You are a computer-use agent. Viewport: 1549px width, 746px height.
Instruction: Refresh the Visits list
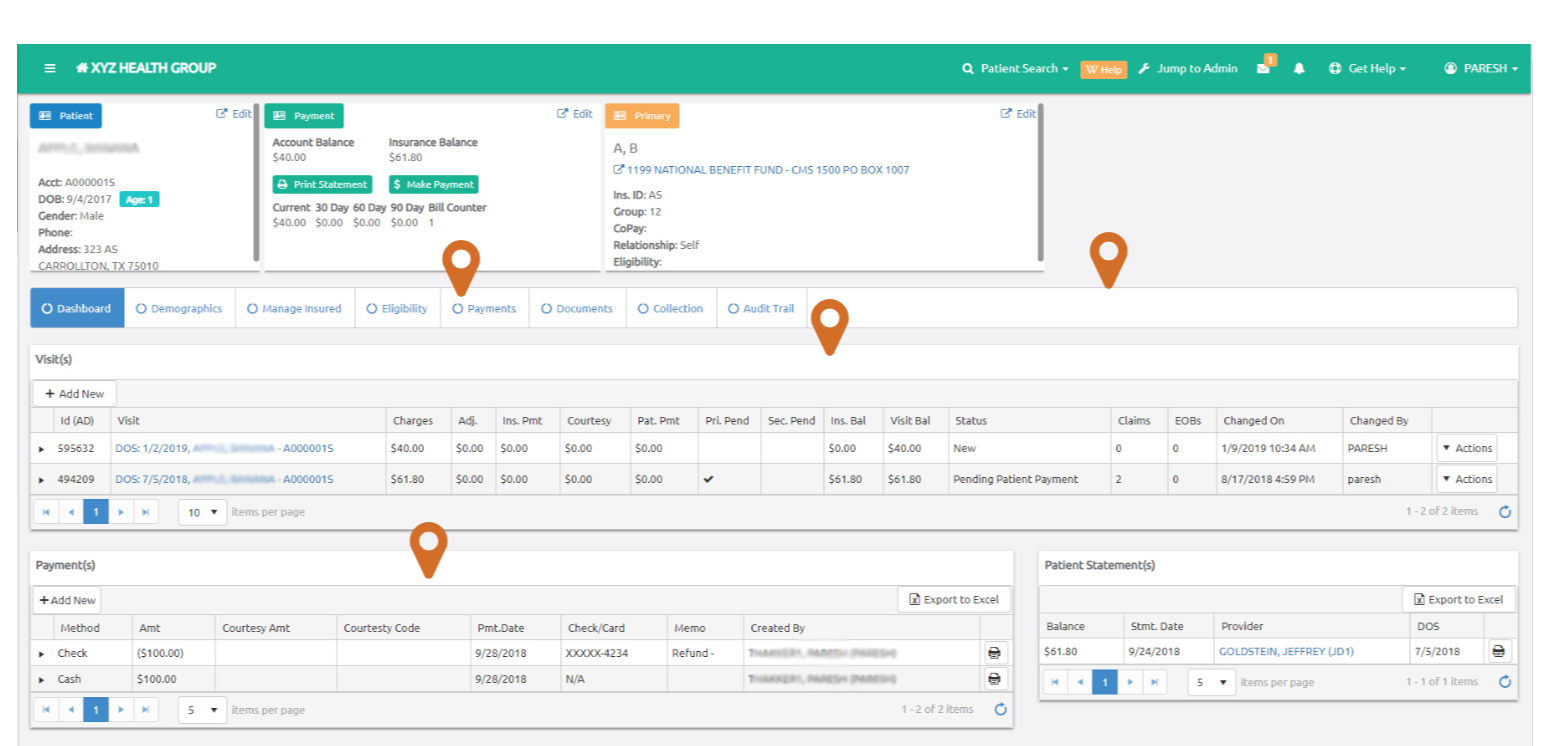pyautogui.click(x=1506, y=511)
